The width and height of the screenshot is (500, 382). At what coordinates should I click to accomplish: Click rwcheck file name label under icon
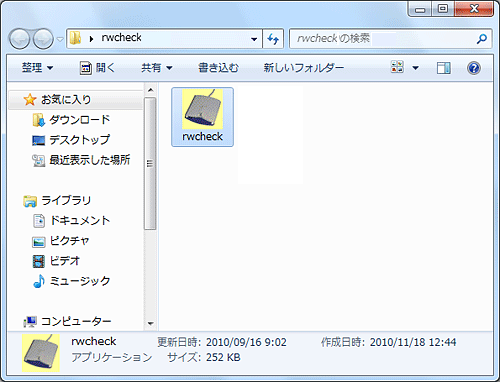(x=202, y=136)
